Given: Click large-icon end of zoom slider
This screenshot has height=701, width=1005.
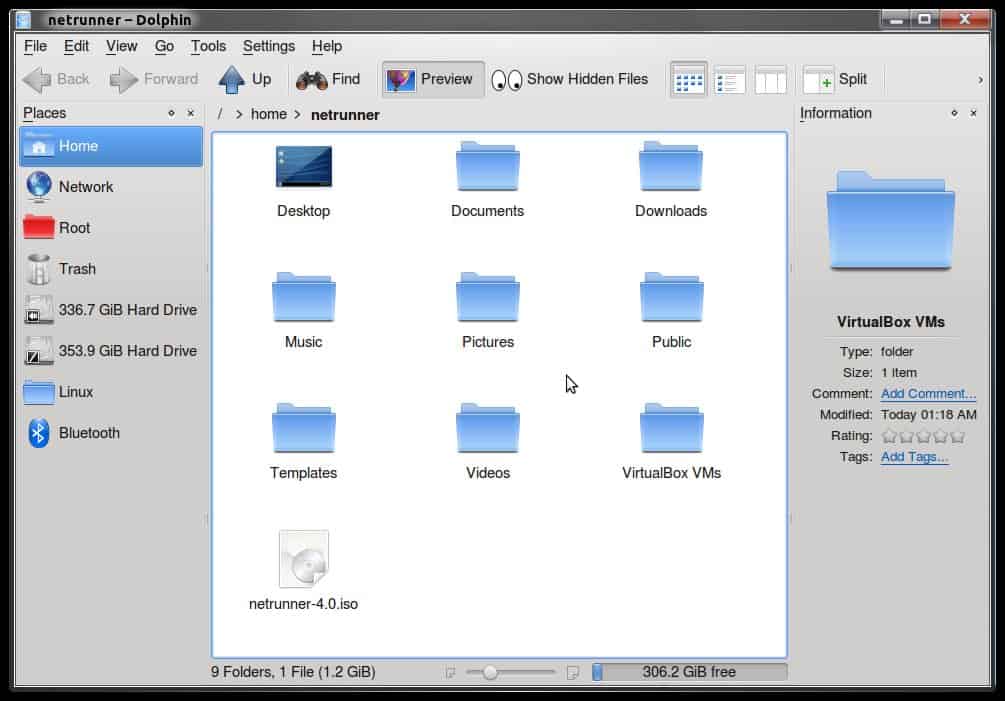Looking at the screenshot, I should tap(573, 672).
